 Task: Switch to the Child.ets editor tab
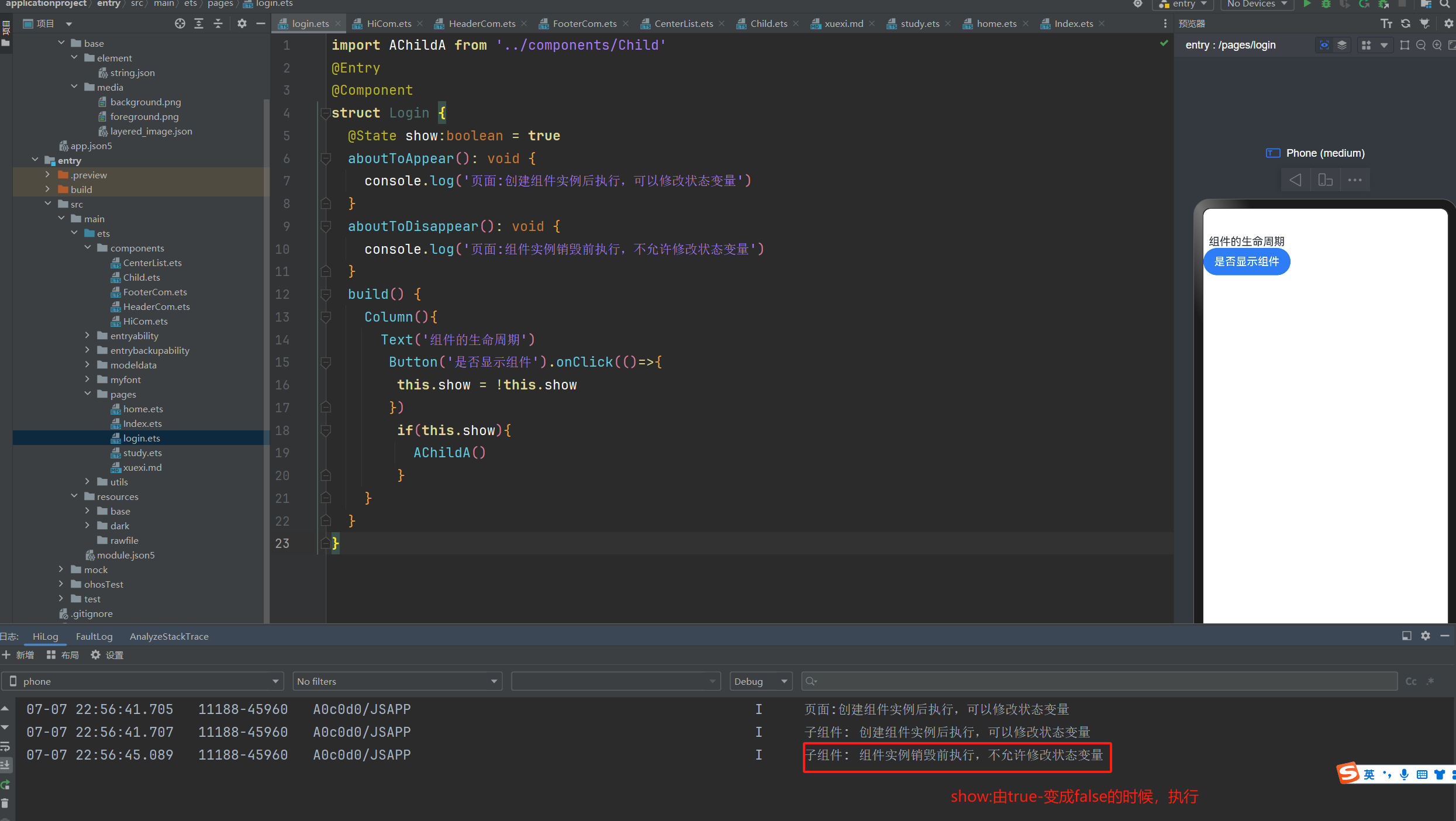tap(768, 24)
